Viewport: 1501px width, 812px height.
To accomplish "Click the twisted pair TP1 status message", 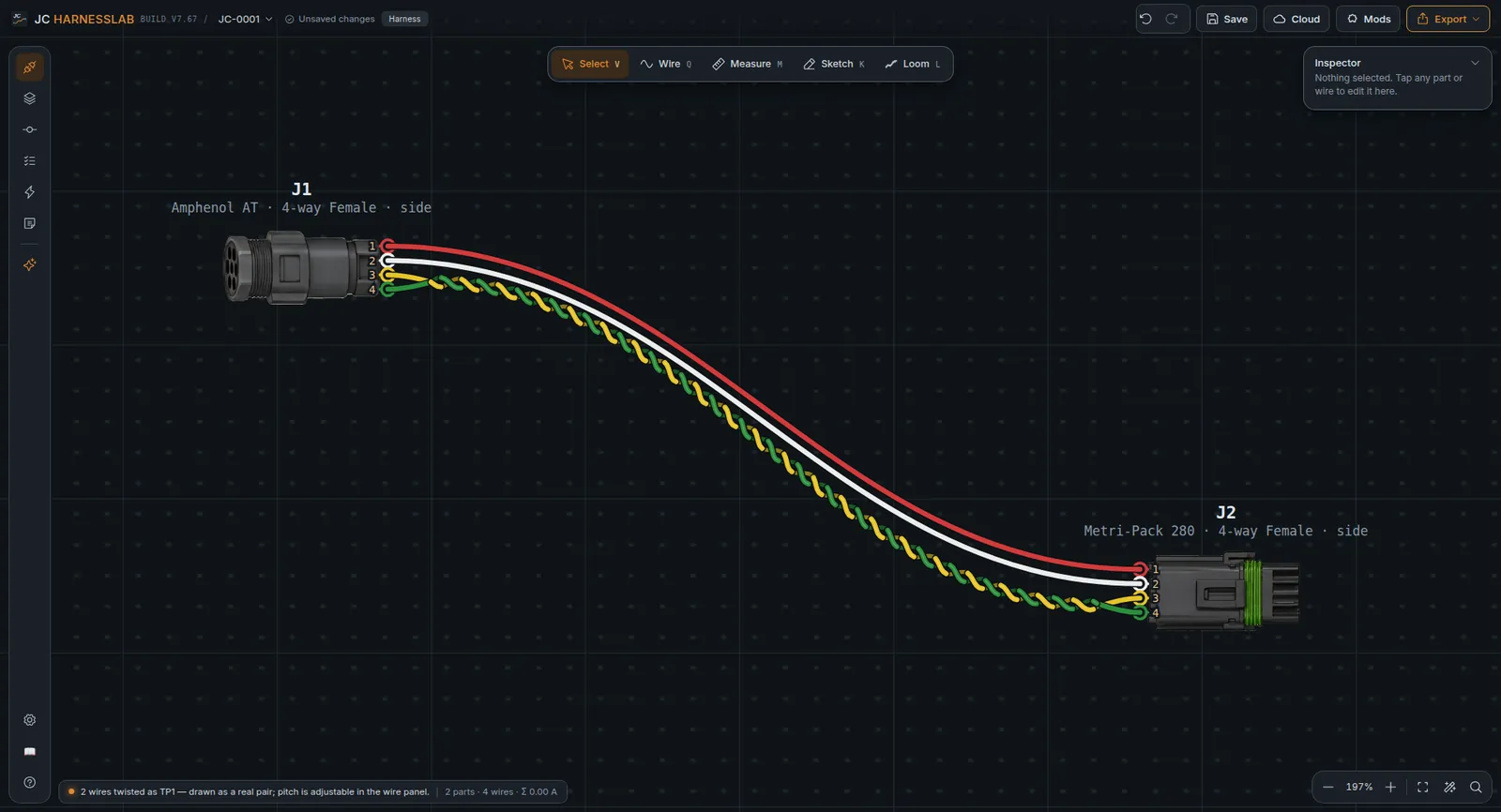I will click(254, 792).
